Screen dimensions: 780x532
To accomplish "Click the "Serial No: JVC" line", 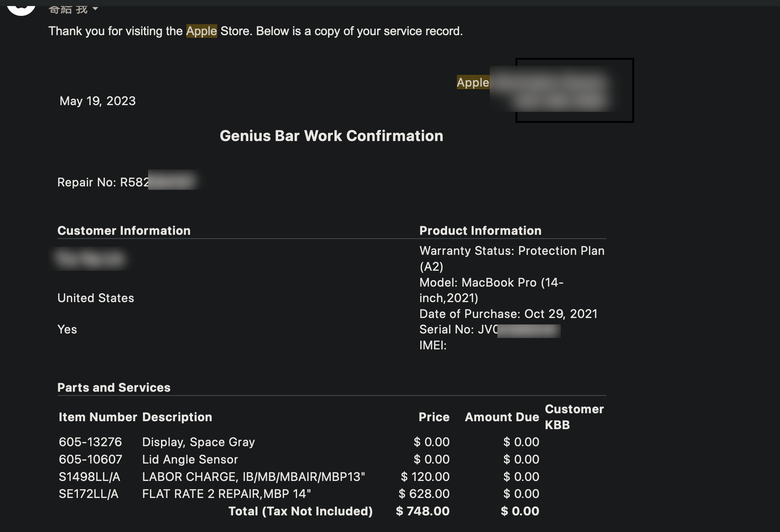I will pos(459,329).
